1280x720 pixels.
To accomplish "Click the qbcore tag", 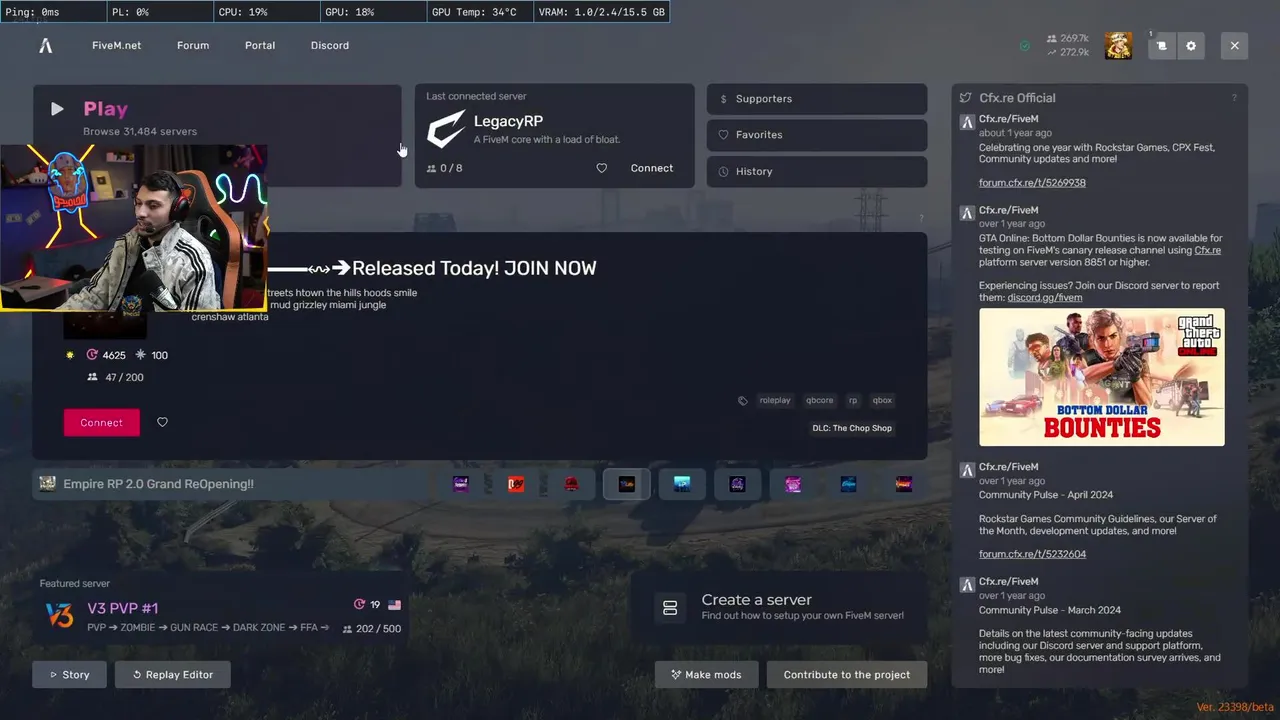I will click(x=819, y=400).
